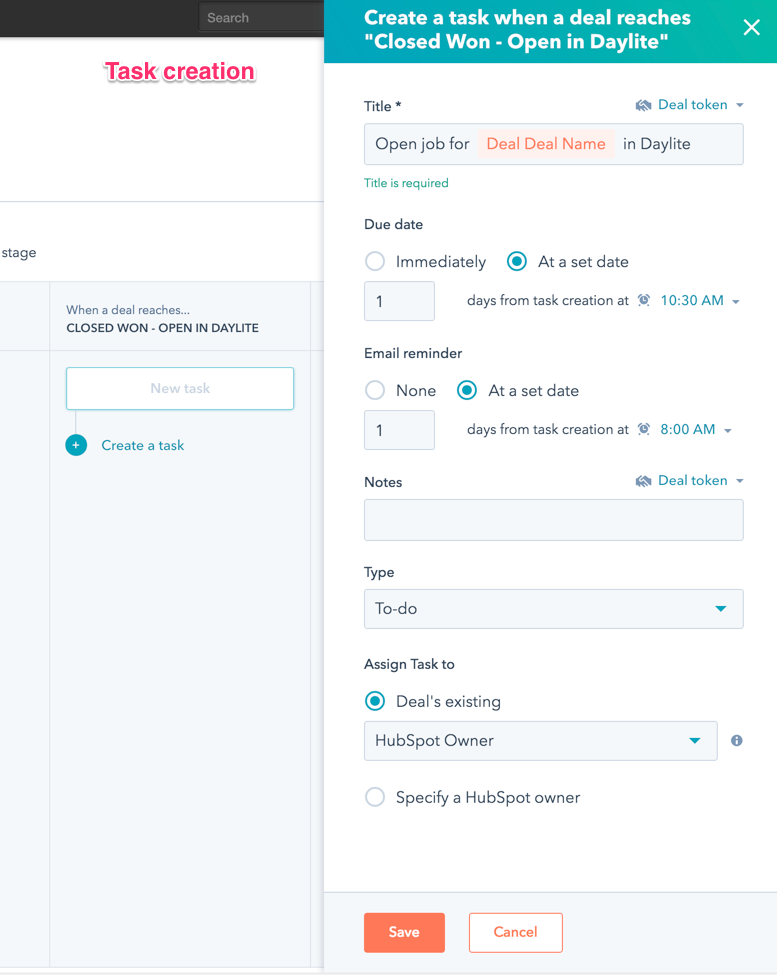Click the handshake icon for Title Deal token
777x975 pixels.
point(644,105)
